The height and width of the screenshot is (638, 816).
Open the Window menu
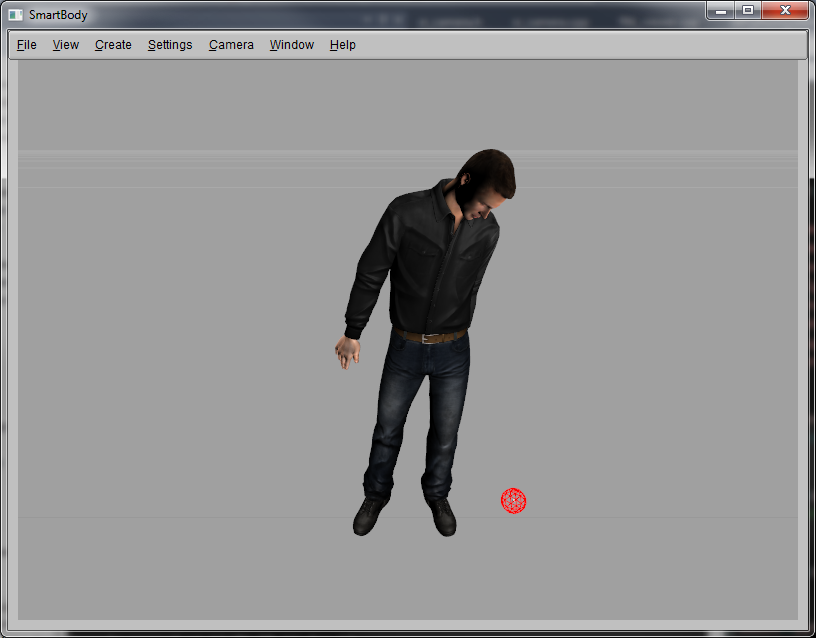pos(291,45)
